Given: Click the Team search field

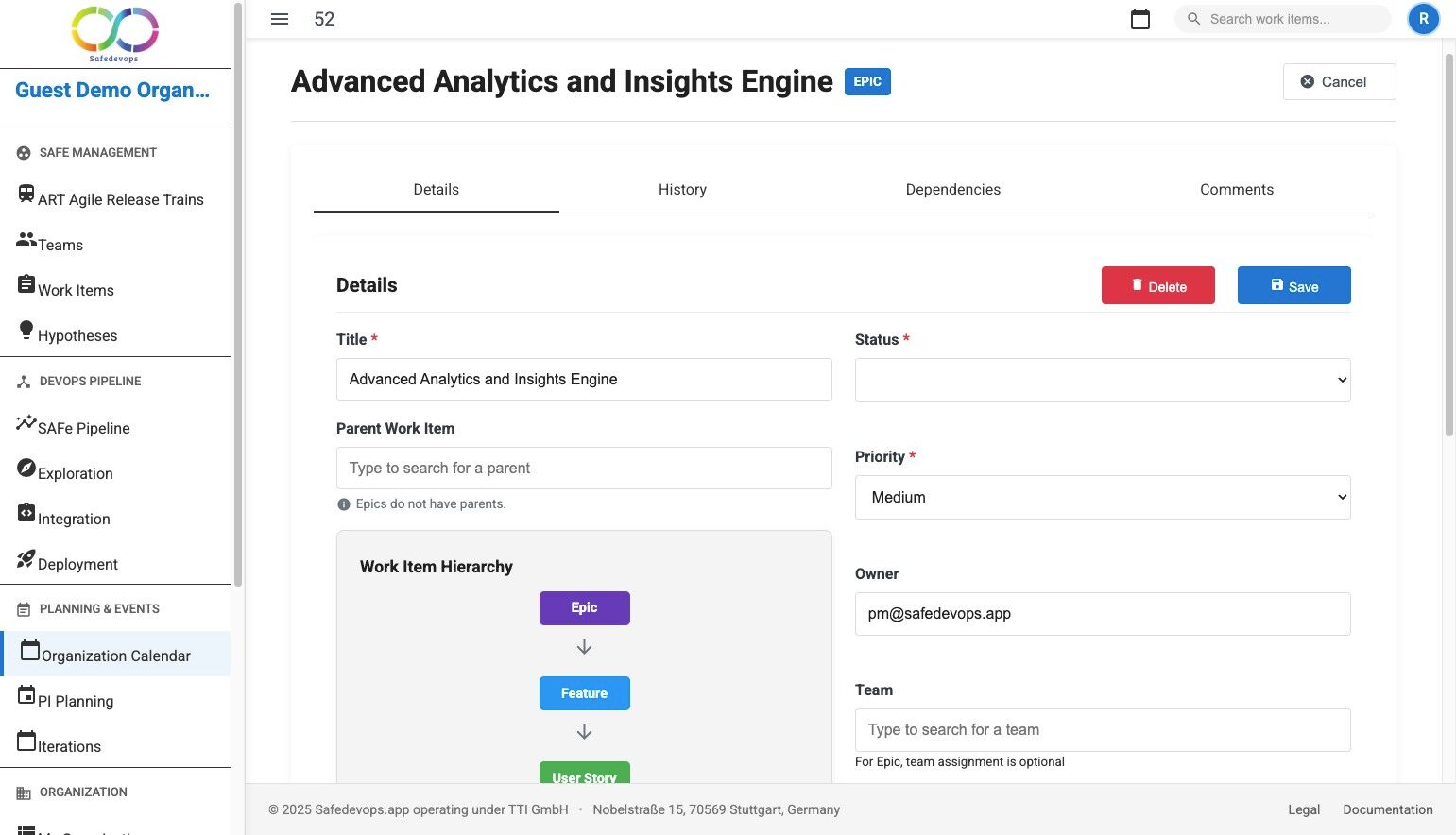Looking at the screenshot, I should click(x=1103, y=730).
